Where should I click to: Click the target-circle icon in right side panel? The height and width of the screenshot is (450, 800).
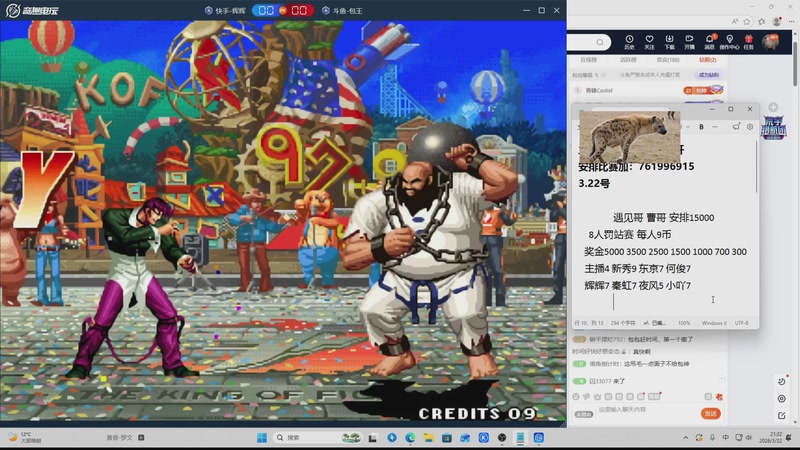tap(782, 398)
